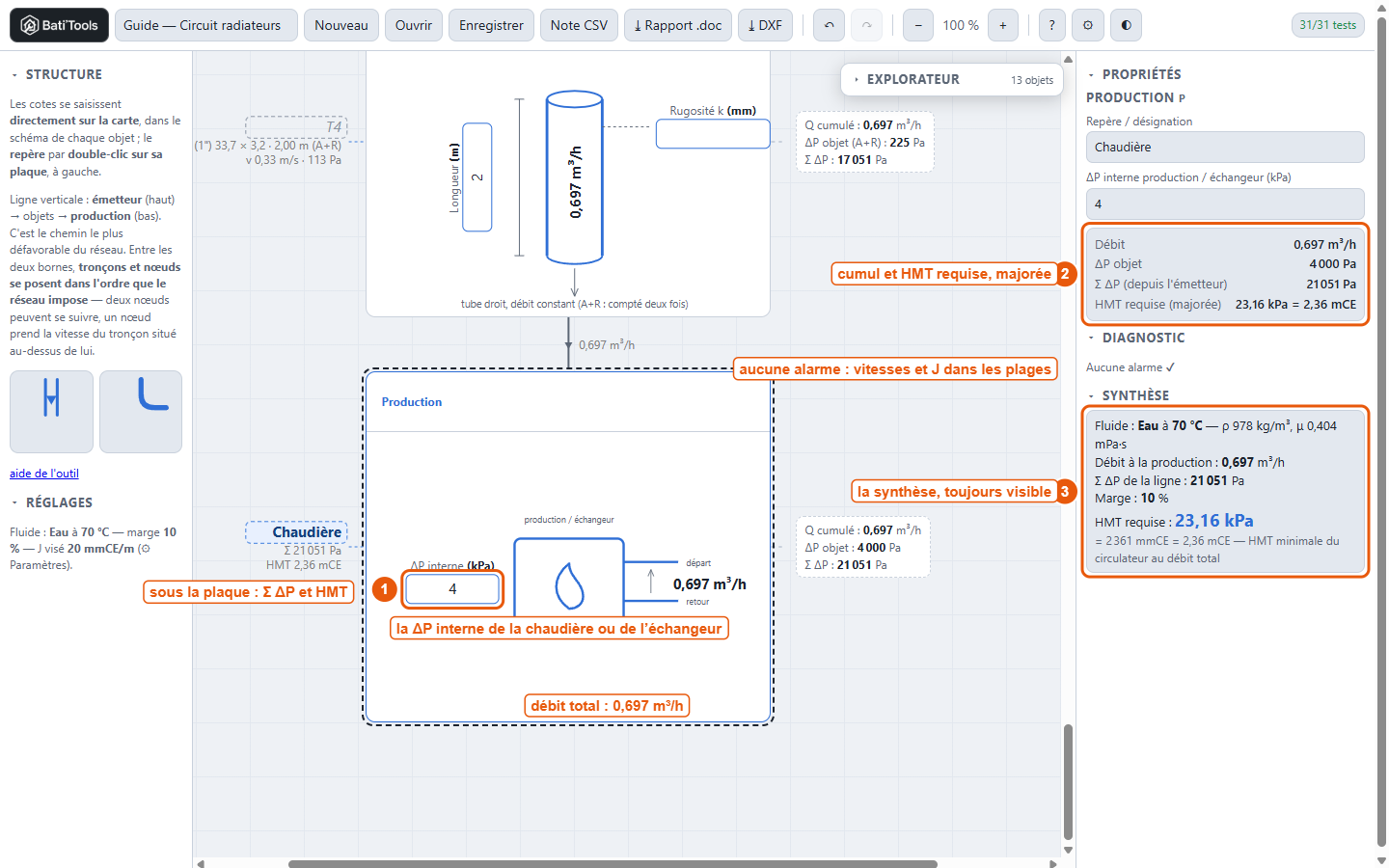Click the Rugosité k (mm) input

713,134
